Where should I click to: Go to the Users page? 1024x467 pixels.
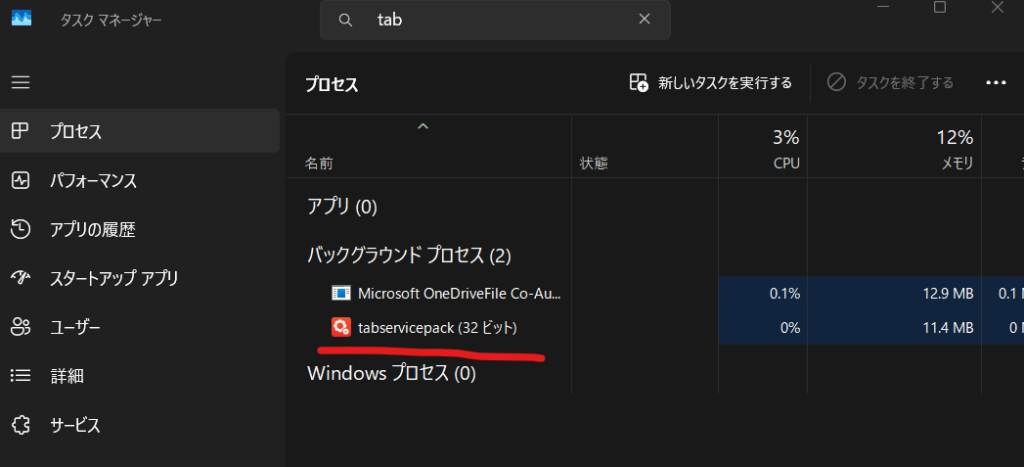(x=75, y=327)
